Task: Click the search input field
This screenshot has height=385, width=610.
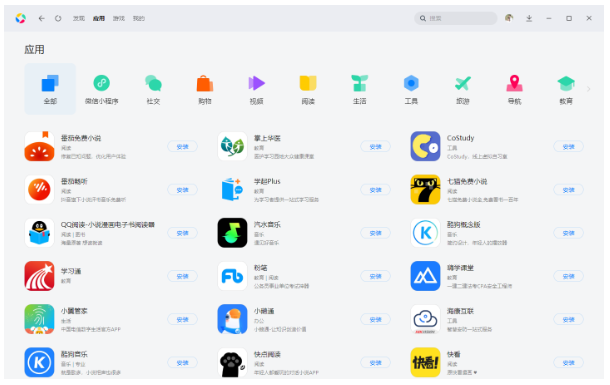Action: (456, 18)
